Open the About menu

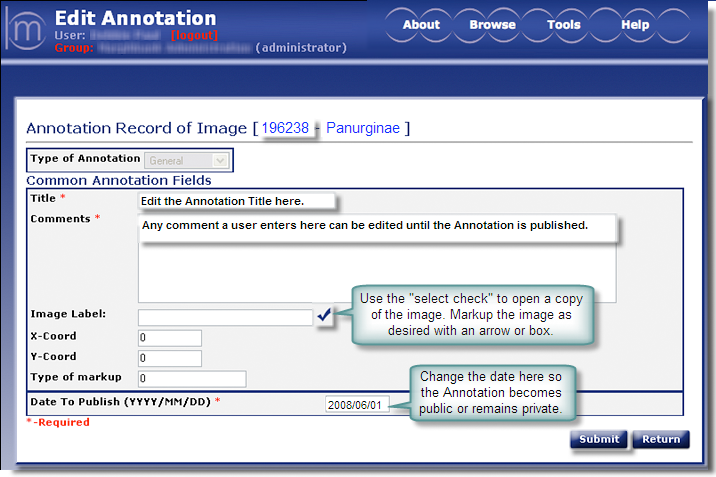tap(421, 25)
